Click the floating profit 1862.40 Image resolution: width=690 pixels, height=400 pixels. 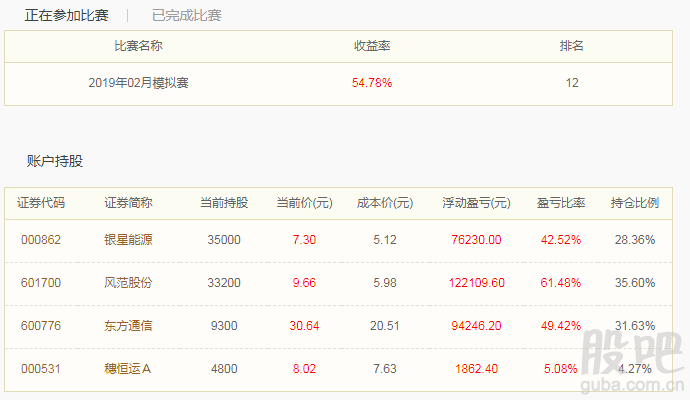477,369
